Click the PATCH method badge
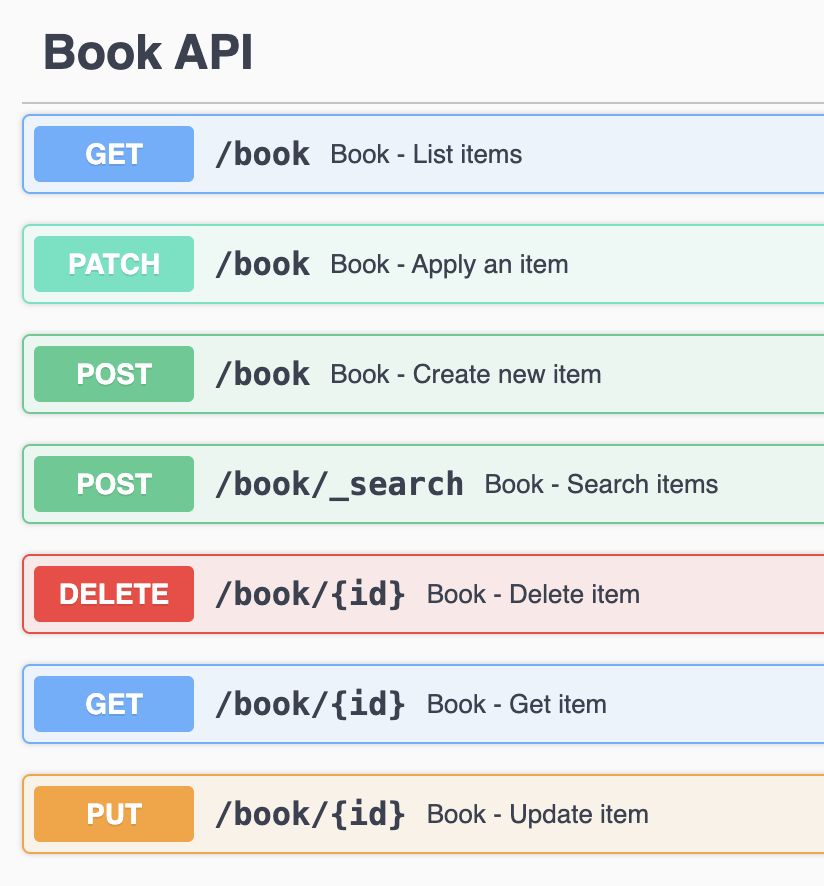This screenshot has width=824, height=886. [114, 264]
